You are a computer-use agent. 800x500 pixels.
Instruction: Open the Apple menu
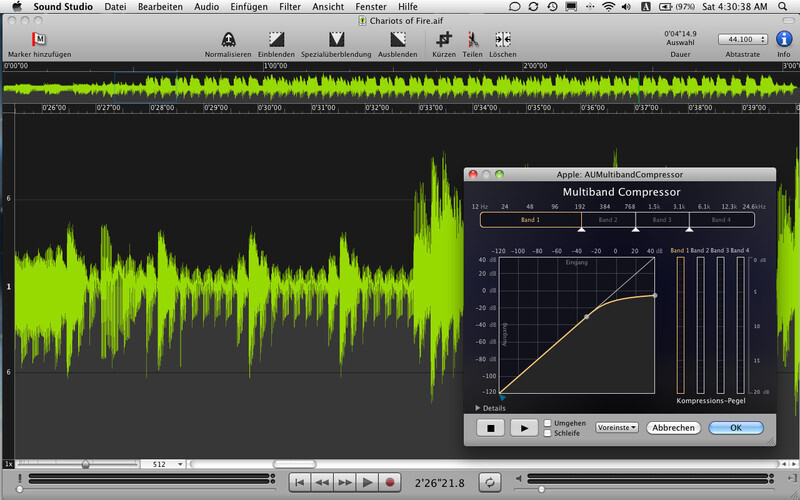pyautogui.click(x=17, y=6)
